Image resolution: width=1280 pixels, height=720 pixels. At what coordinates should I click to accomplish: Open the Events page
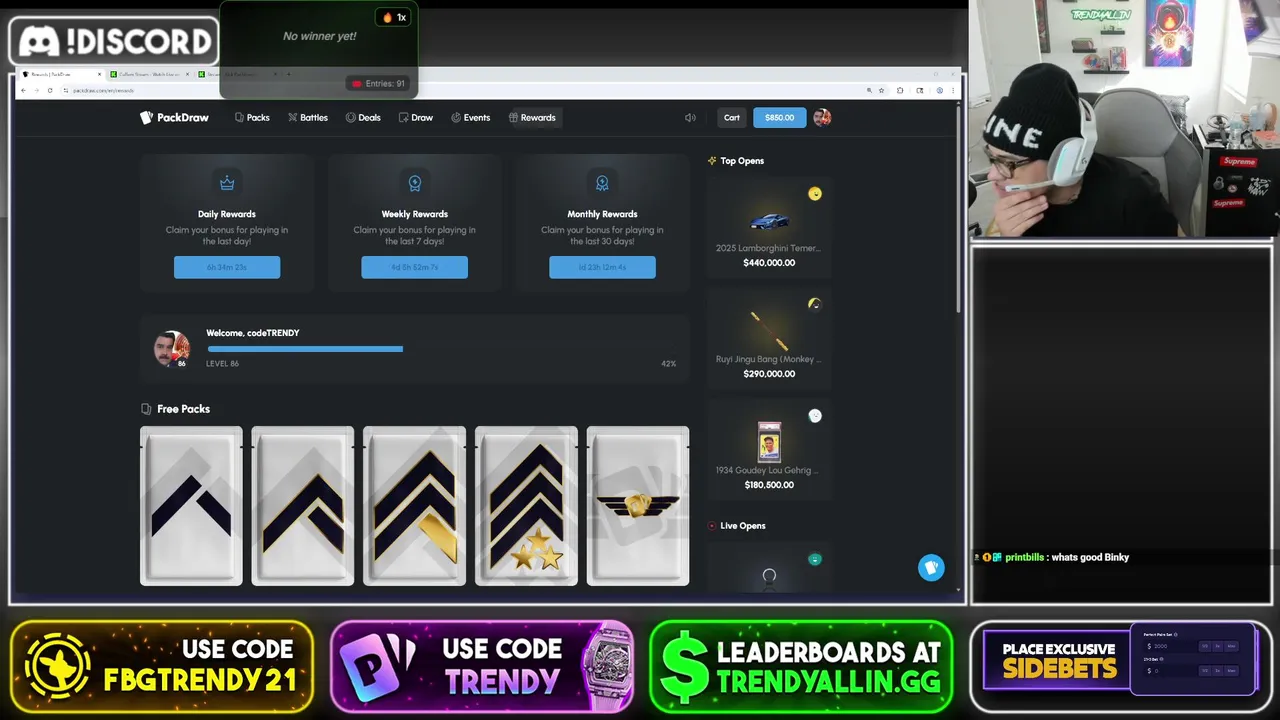[x=470, y=117]
